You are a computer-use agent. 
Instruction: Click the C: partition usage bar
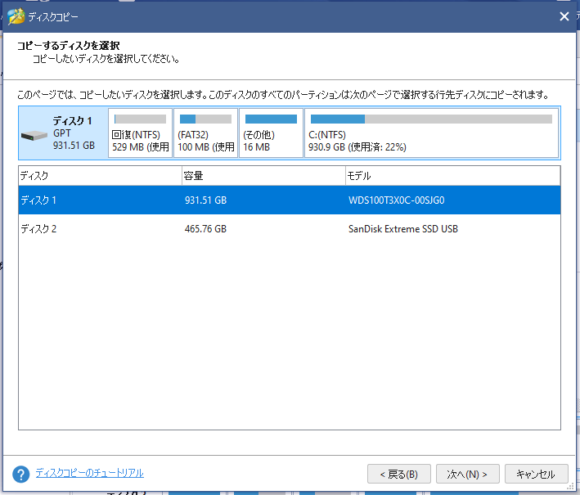pyautogui.click(x=431, y=119)
